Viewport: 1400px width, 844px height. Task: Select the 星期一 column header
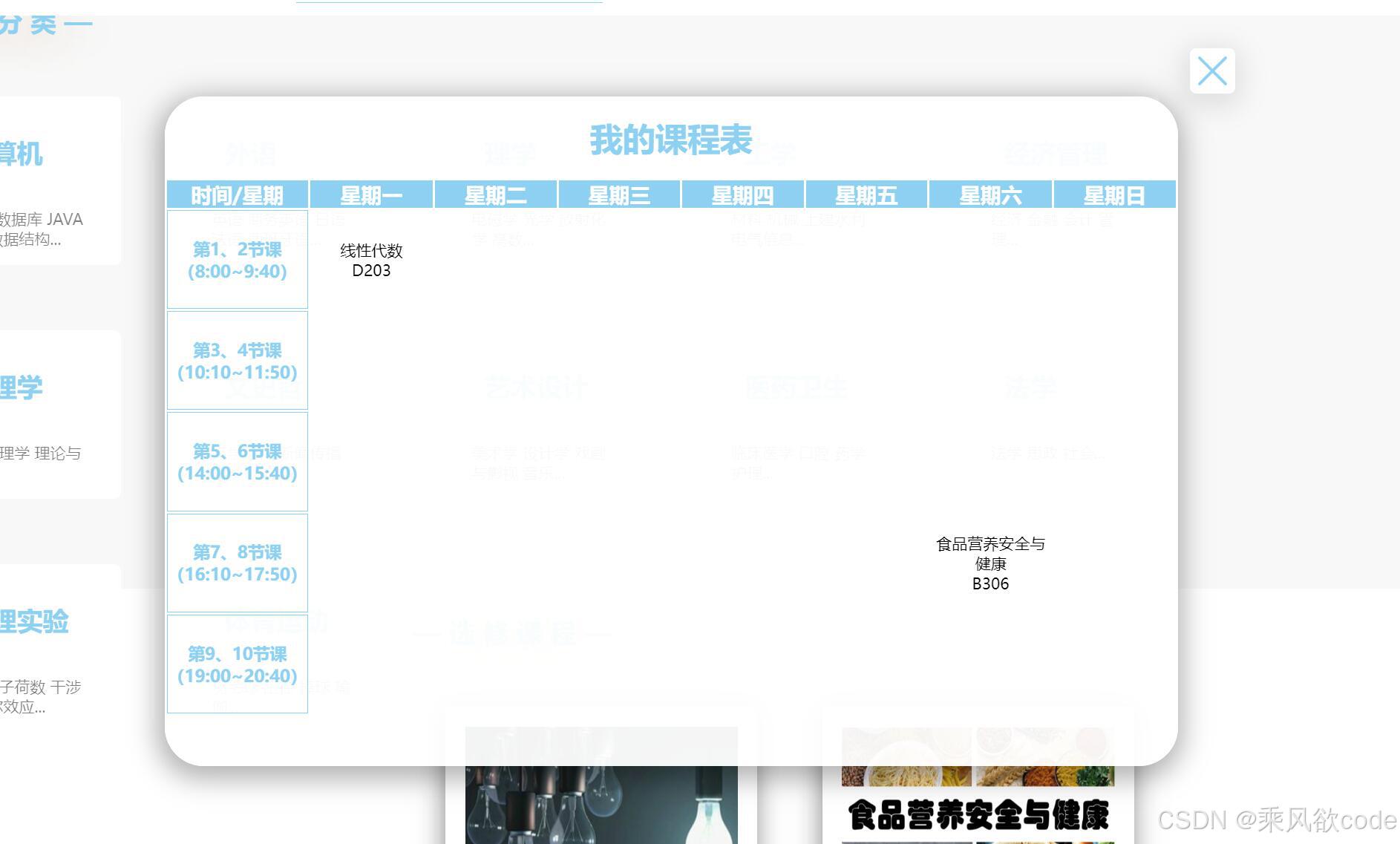(370, 194)
